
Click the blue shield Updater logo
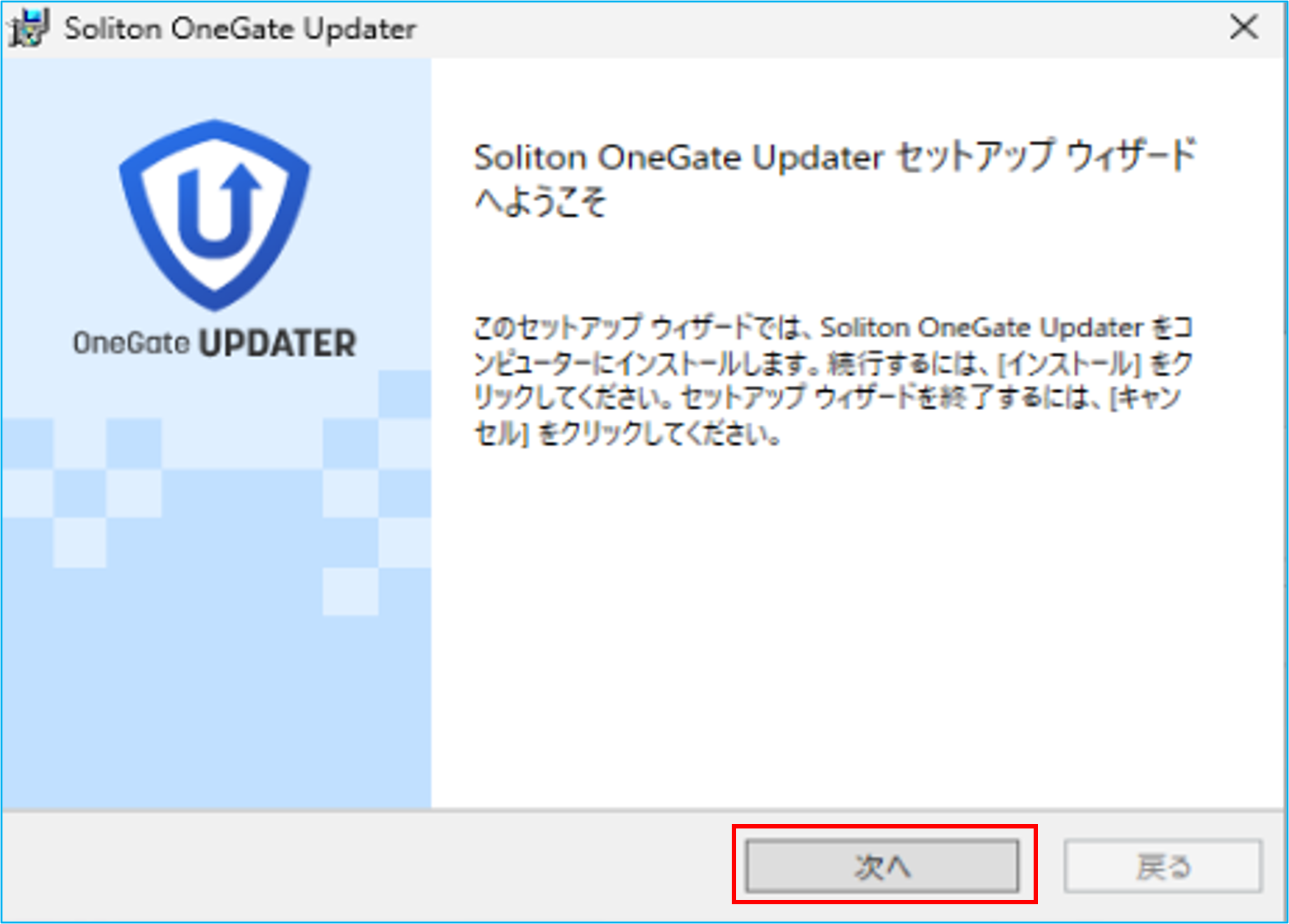pyautogui.click(x=215, y=215)
